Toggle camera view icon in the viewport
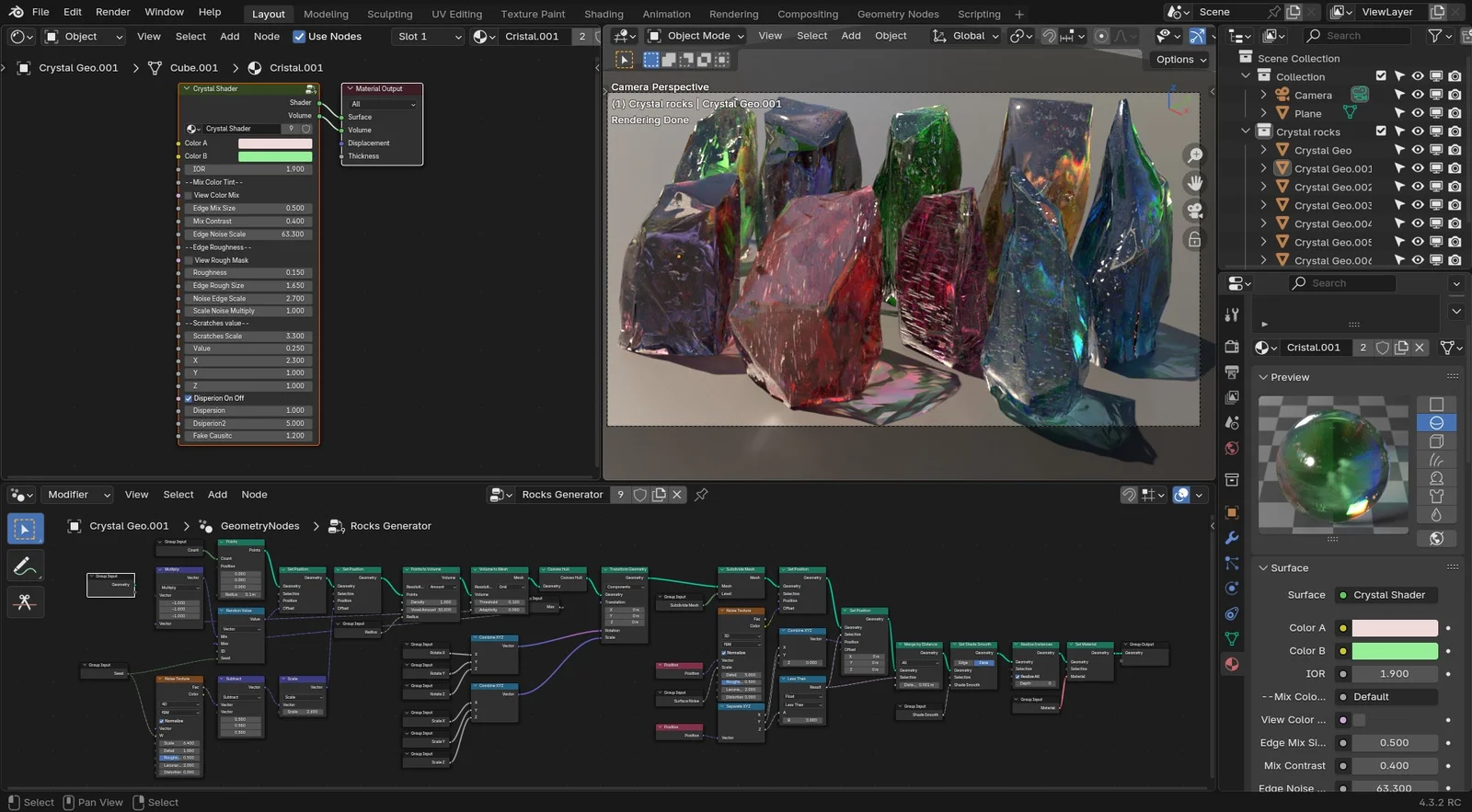This screenshot has height=812, width=1472. click(1194, 211)
